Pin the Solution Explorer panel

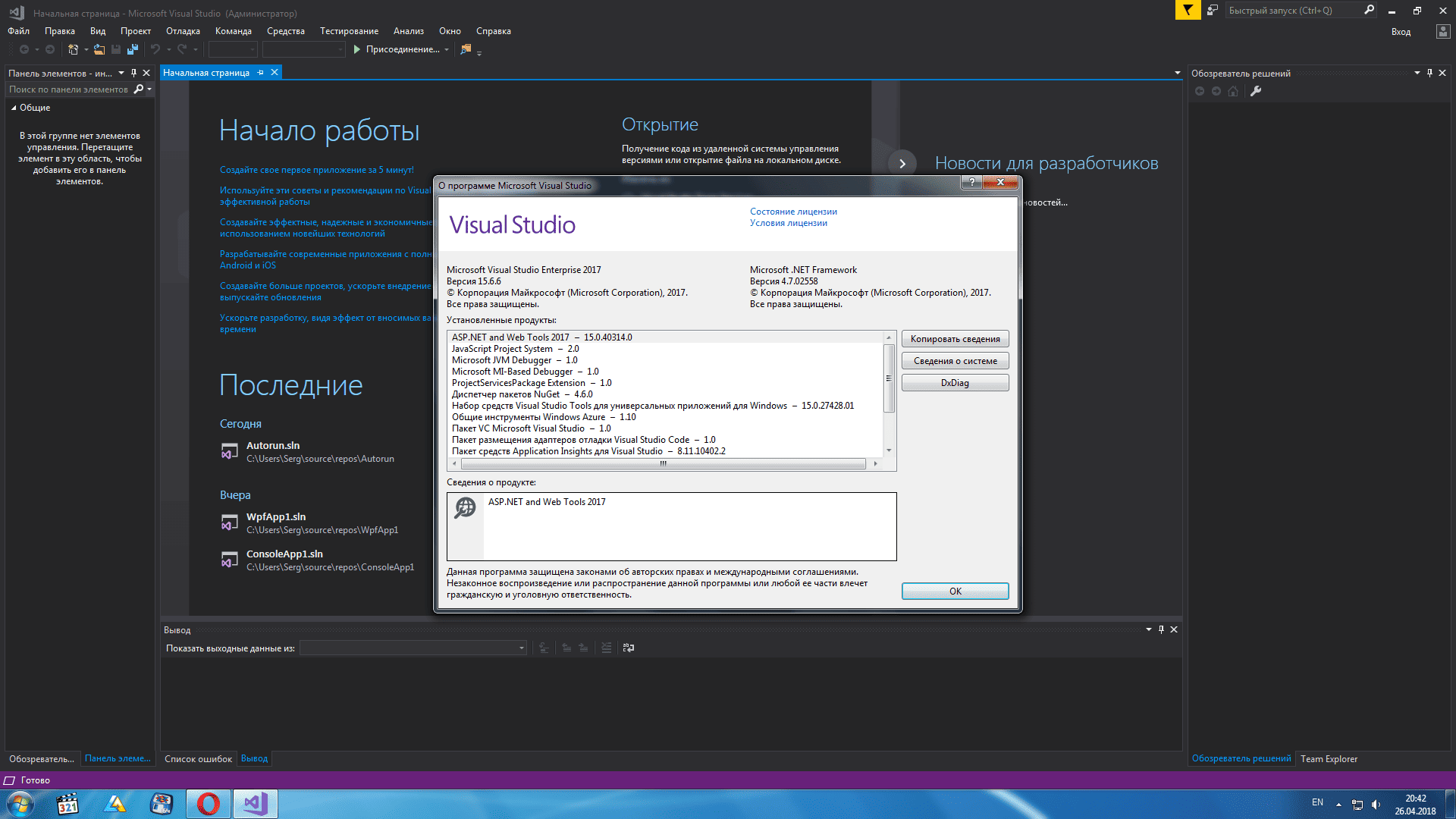(1429, 74)
